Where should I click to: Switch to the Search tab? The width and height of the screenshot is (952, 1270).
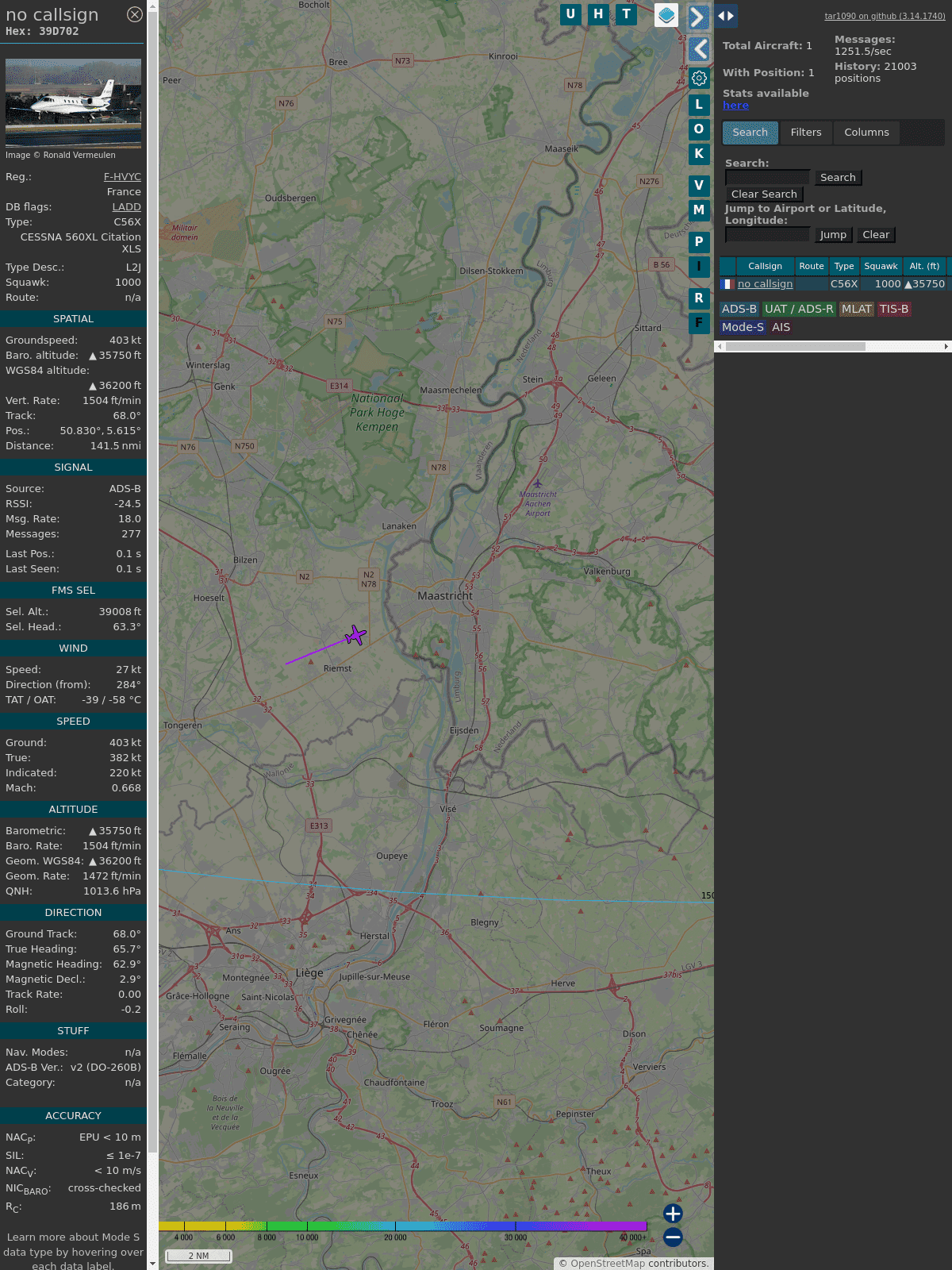click(x=750, y=133)
